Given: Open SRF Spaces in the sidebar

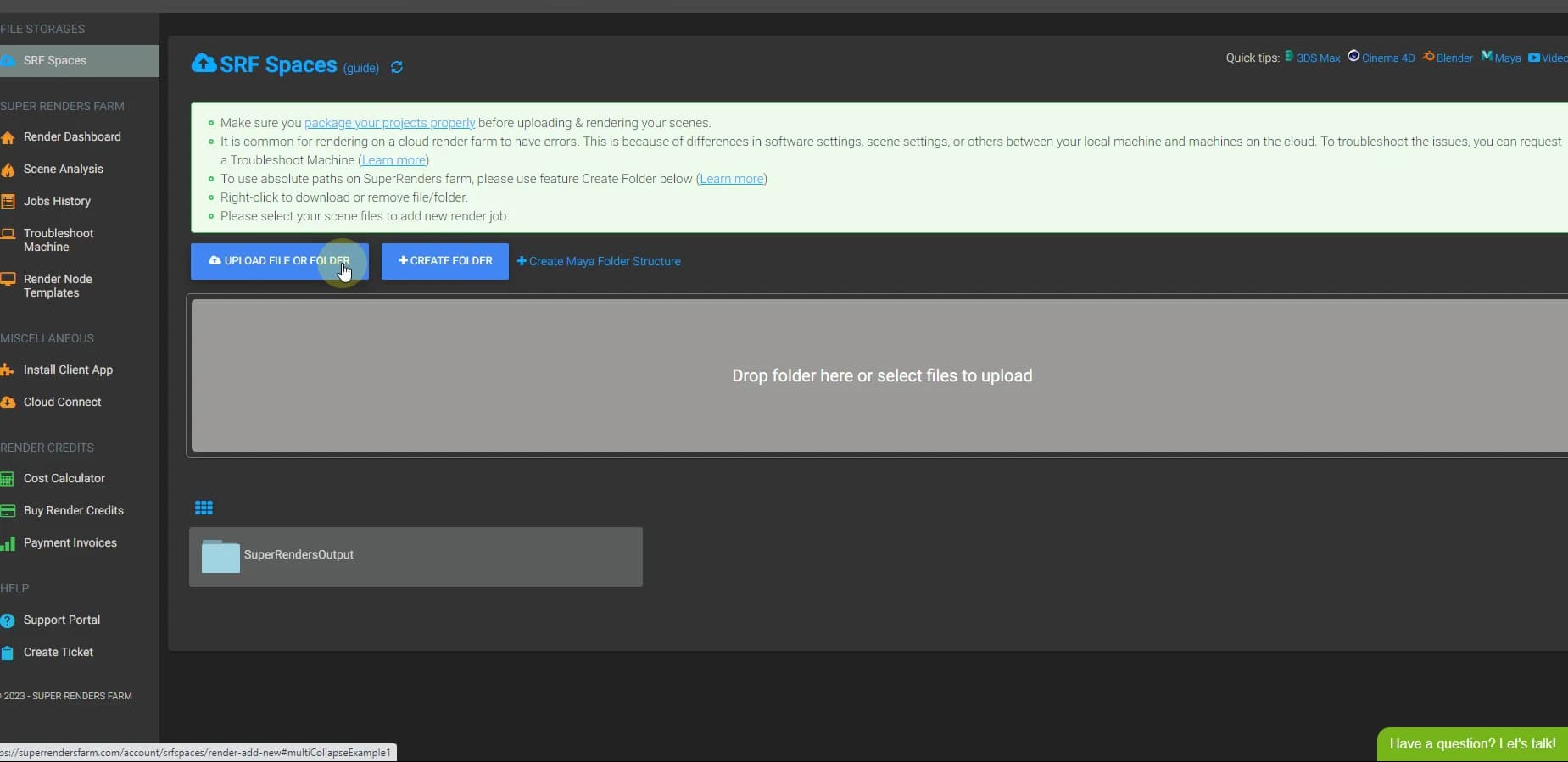Looking at the screenshot, I should coord(79,61).
